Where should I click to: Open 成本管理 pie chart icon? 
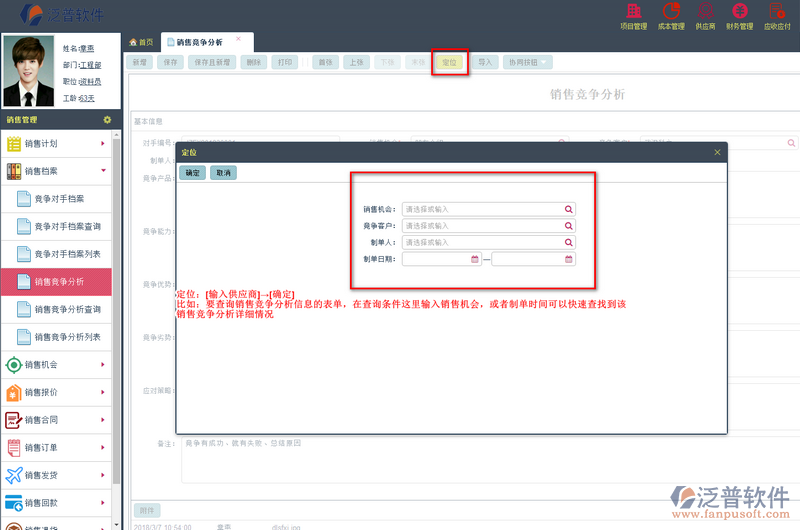(670, 15)
